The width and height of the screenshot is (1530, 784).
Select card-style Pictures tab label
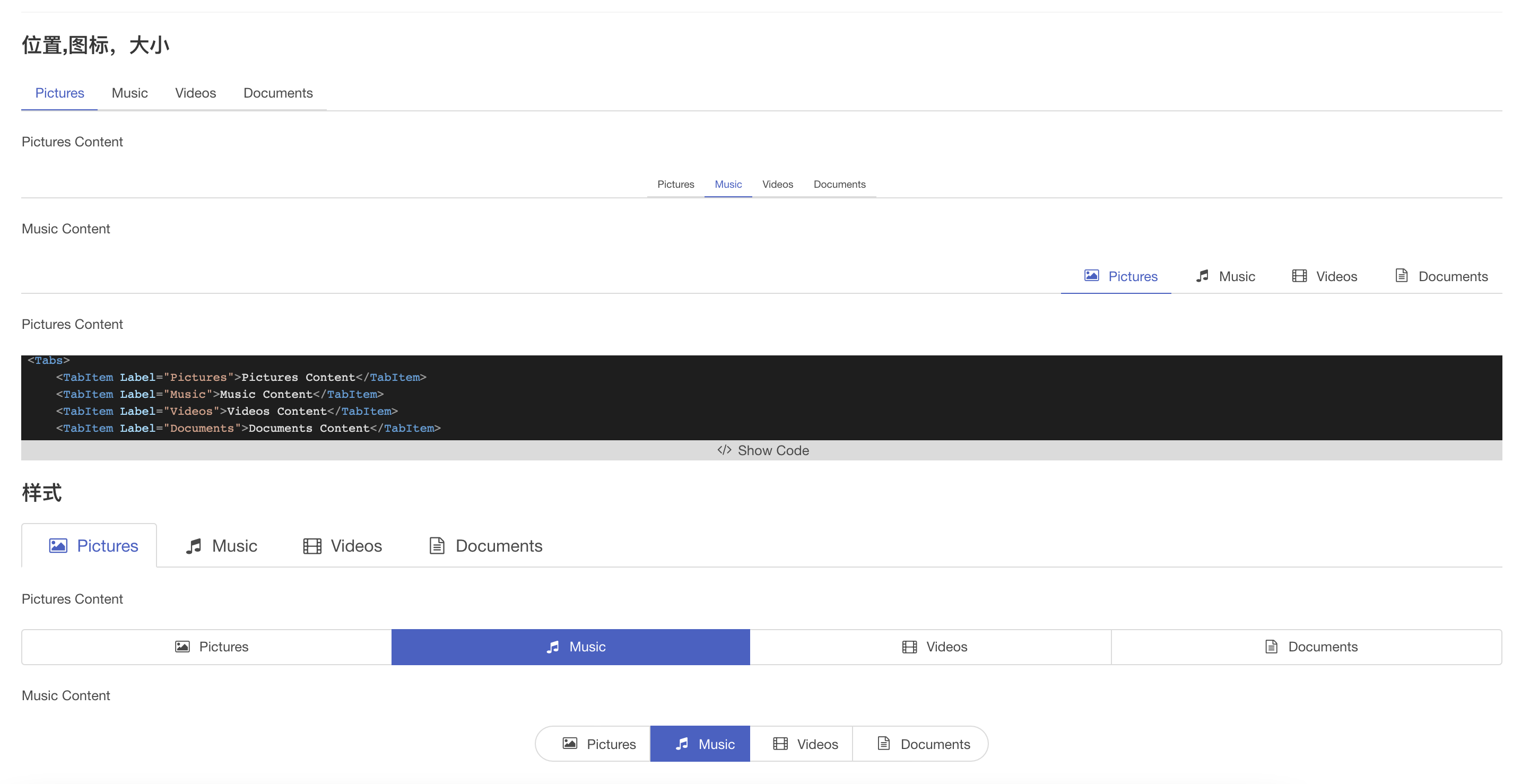tap(108, 546)
